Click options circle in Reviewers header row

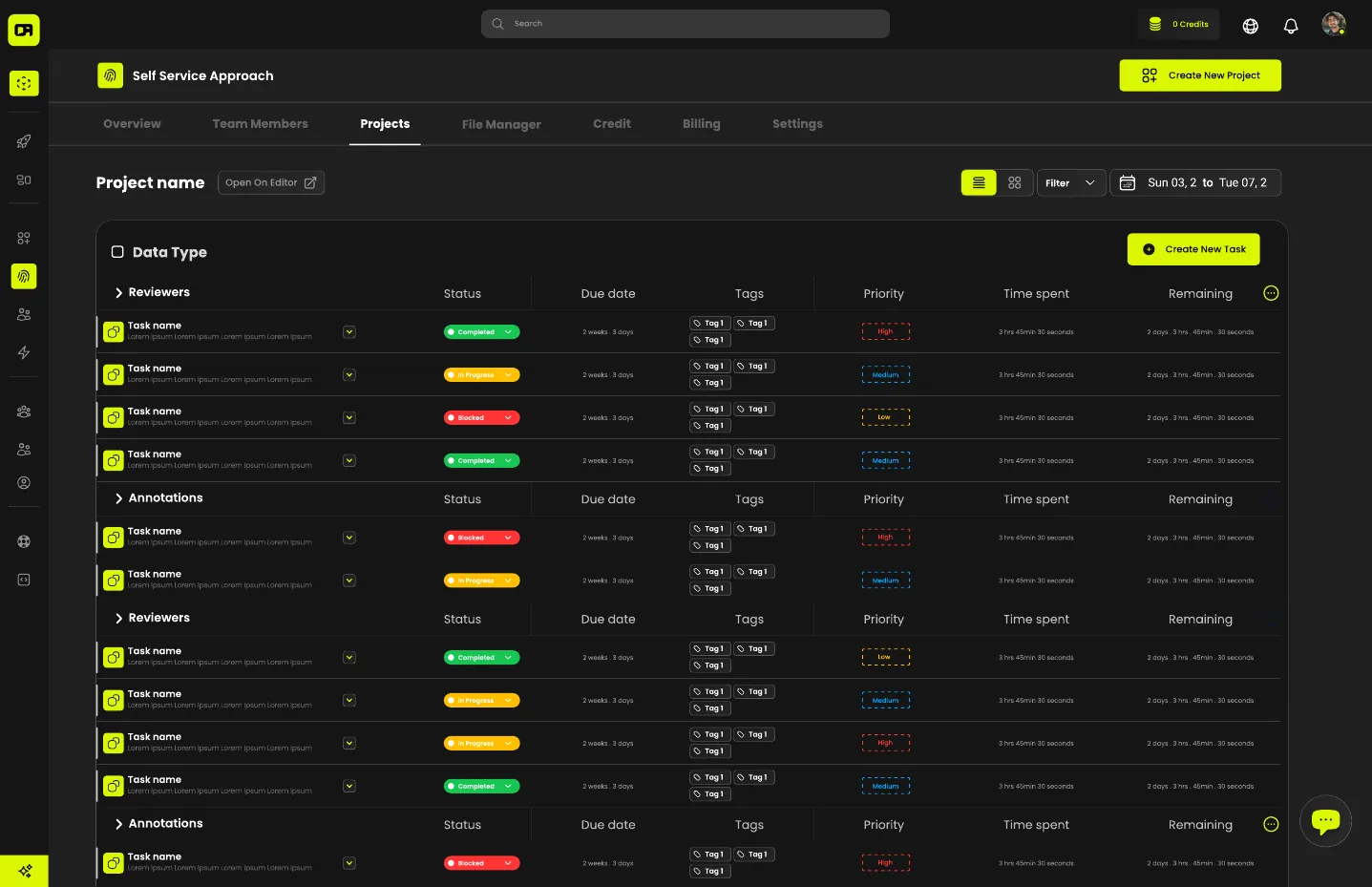click(1271, 293)
